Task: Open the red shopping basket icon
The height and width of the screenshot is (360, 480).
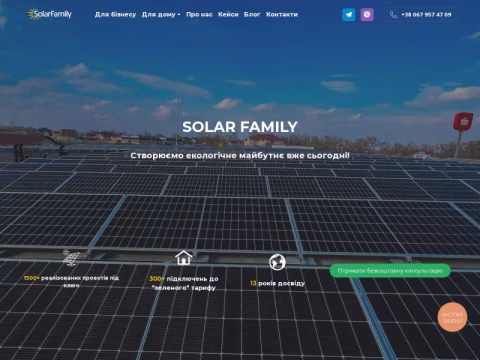Action: [463, 122]
